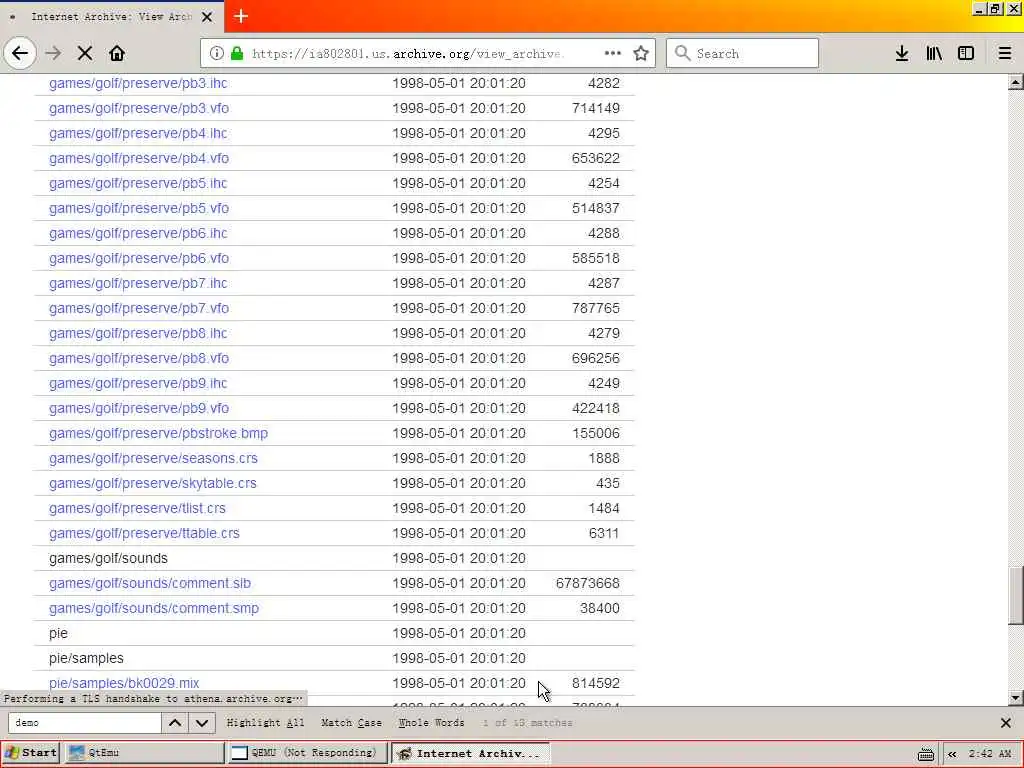Open games/golf/preserve/pb3.vfo link
Viewport: 1024px width, 768px height.
(138, 108)
